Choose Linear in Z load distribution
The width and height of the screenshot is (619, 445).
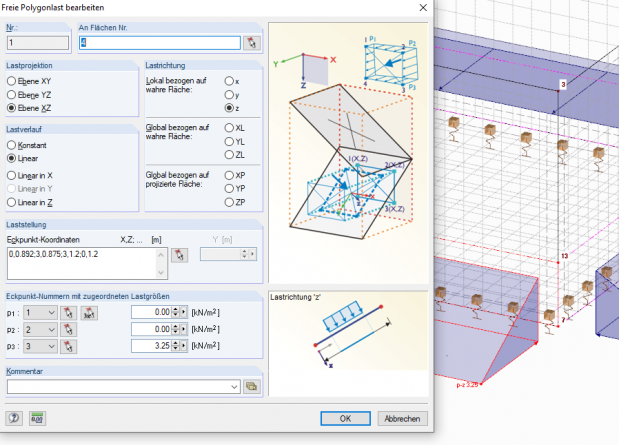tap(30, 202)
